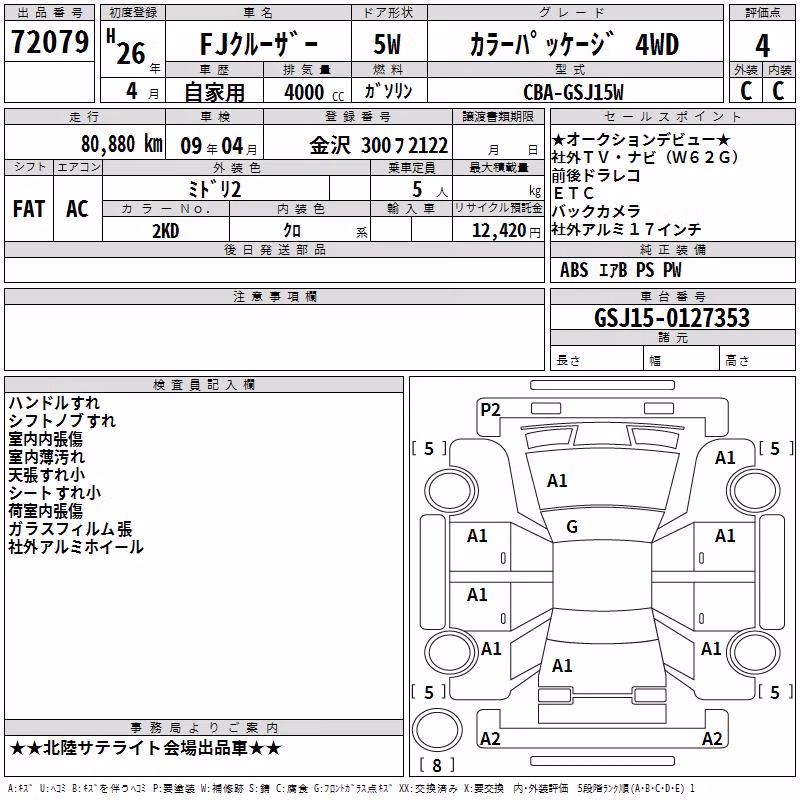Select door type value 5W

coord(387,44)
